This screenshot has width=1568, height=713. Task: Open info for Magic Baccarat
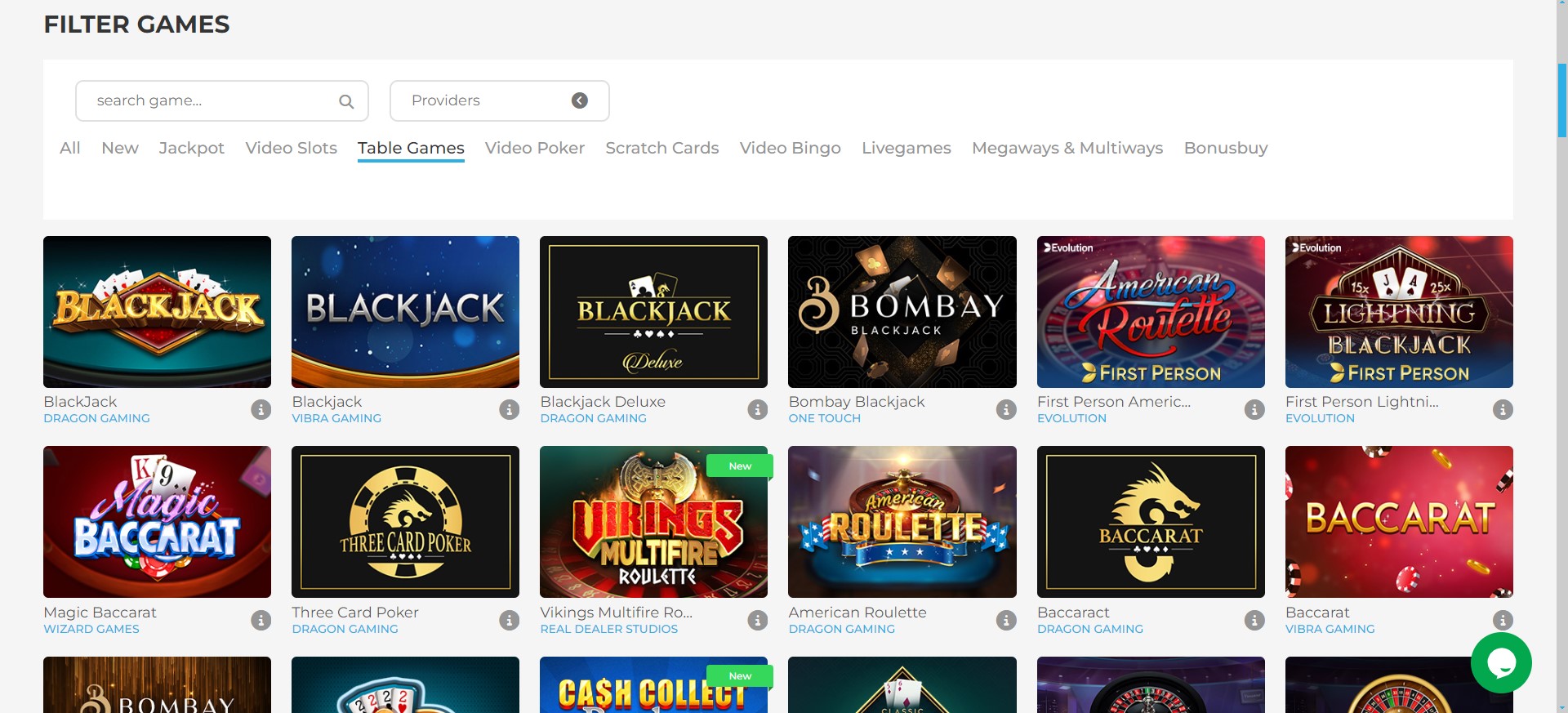pos(261,620)
